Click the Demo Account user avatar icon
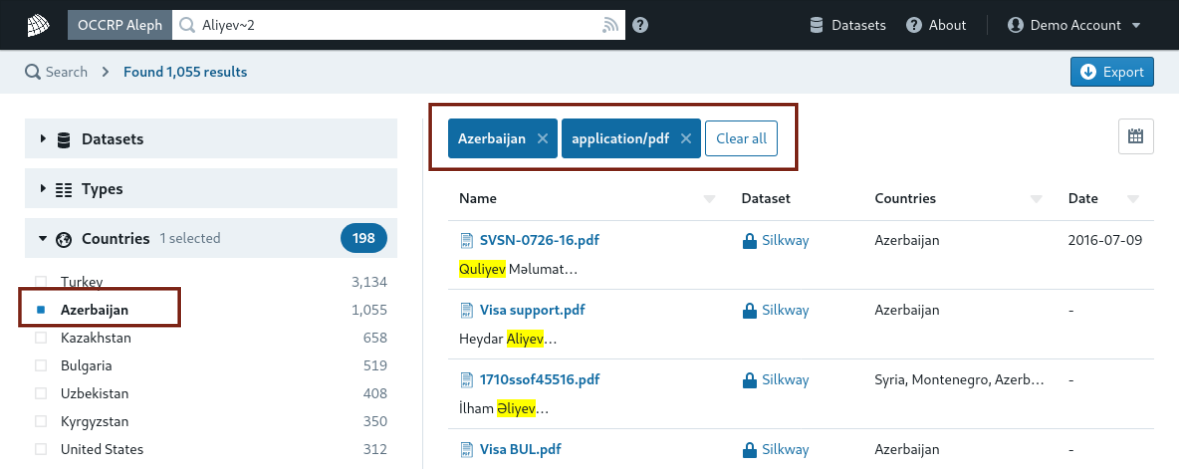Viewport: 1179px width, 469px height. point(1015,26)
